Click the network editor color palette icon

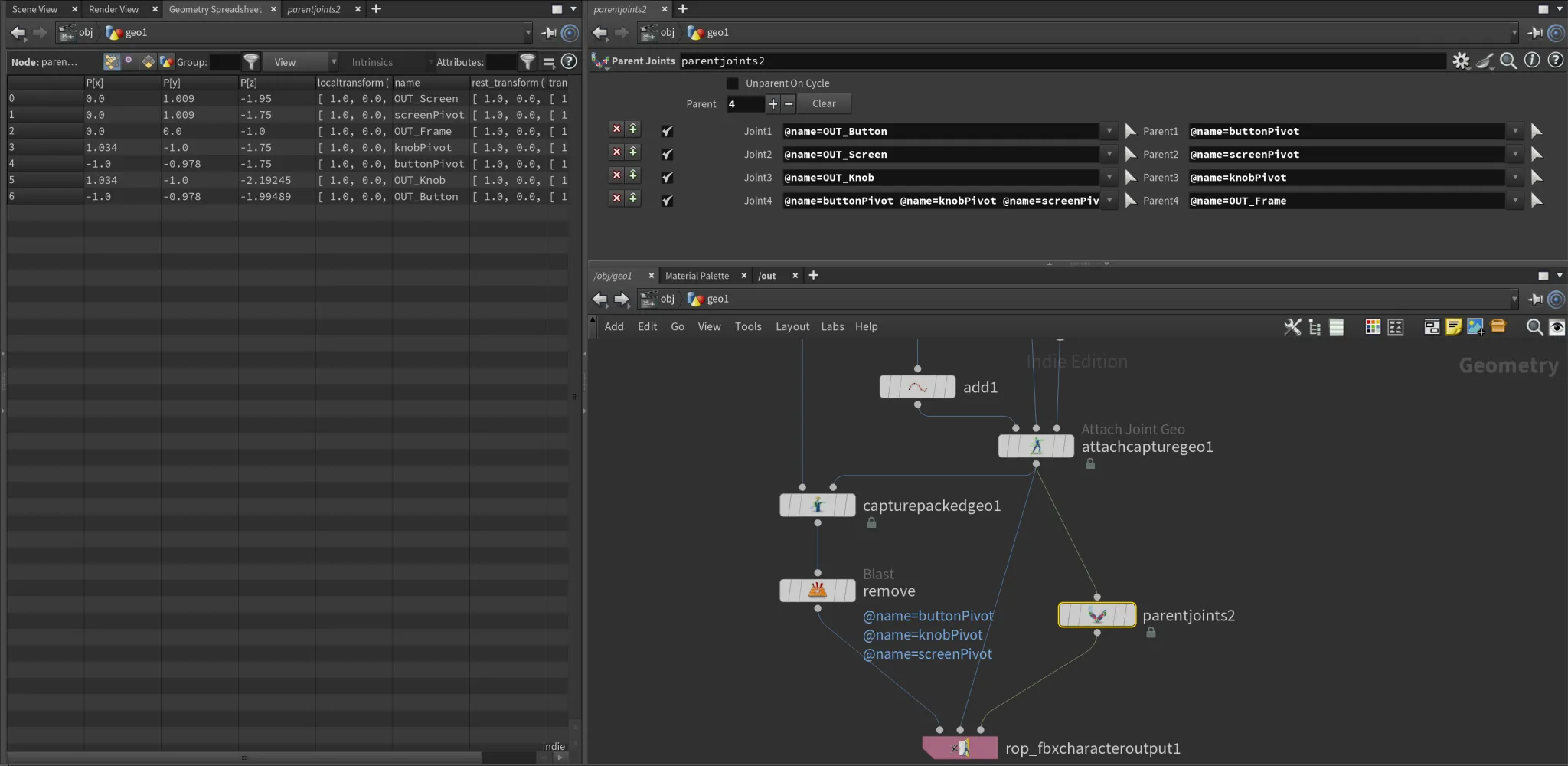click(x=1373, y=327)
